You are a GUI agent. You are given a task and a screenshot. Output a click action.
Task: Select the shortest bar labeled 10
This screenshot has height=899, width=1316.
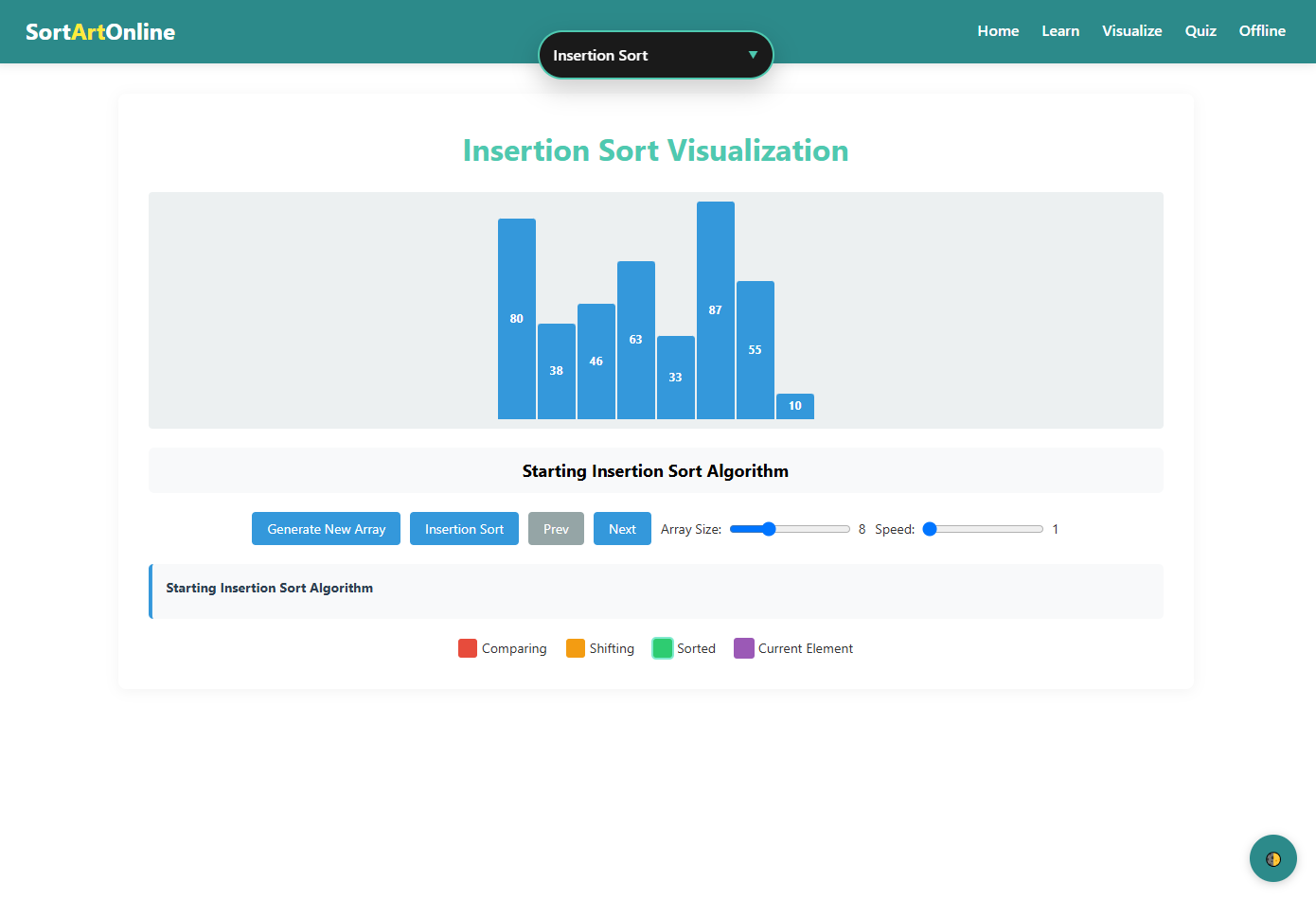[x=795, y=406]
